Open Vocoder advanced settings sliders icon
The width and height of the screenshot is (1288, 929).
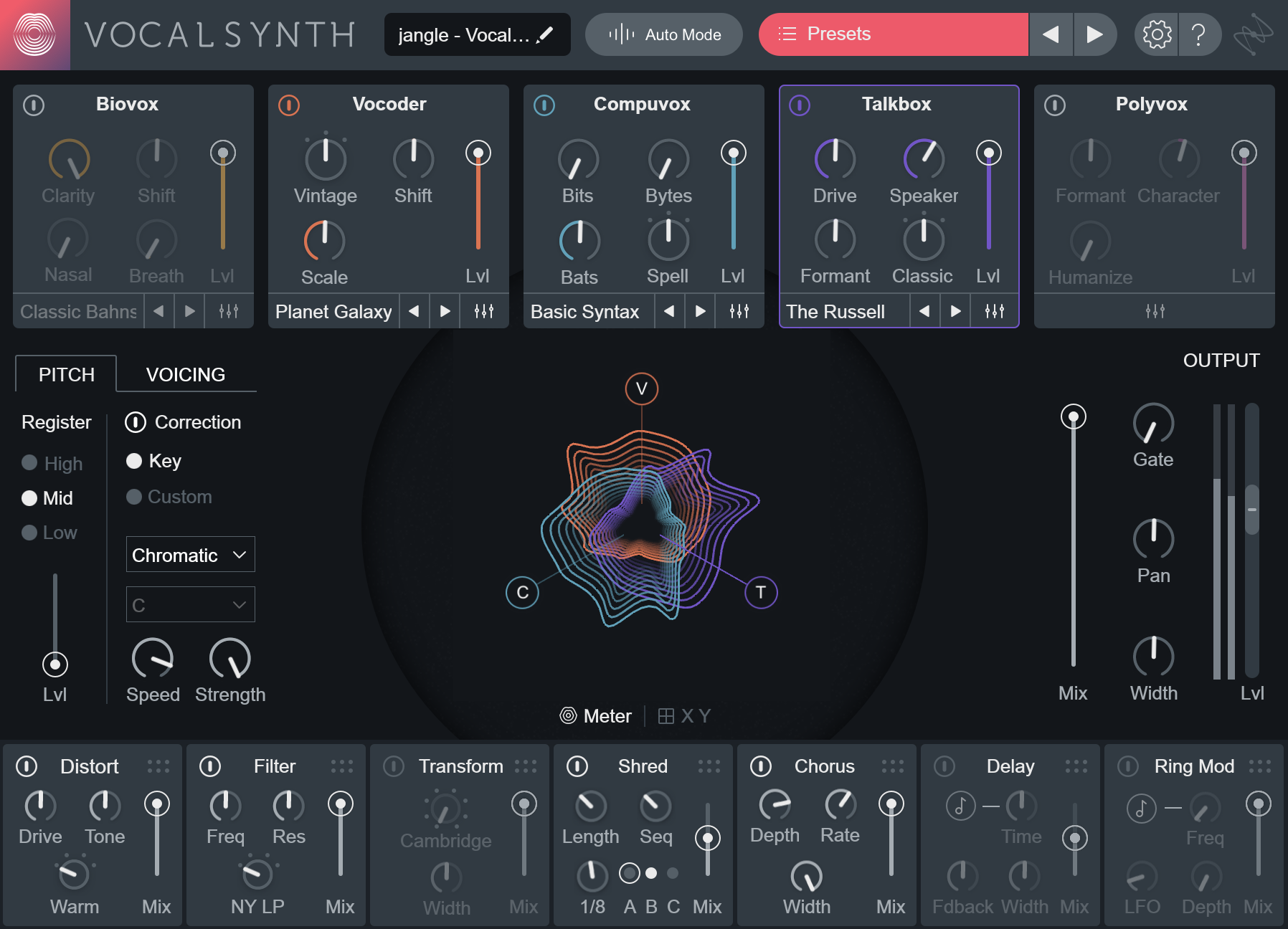[x=484, y=311]
